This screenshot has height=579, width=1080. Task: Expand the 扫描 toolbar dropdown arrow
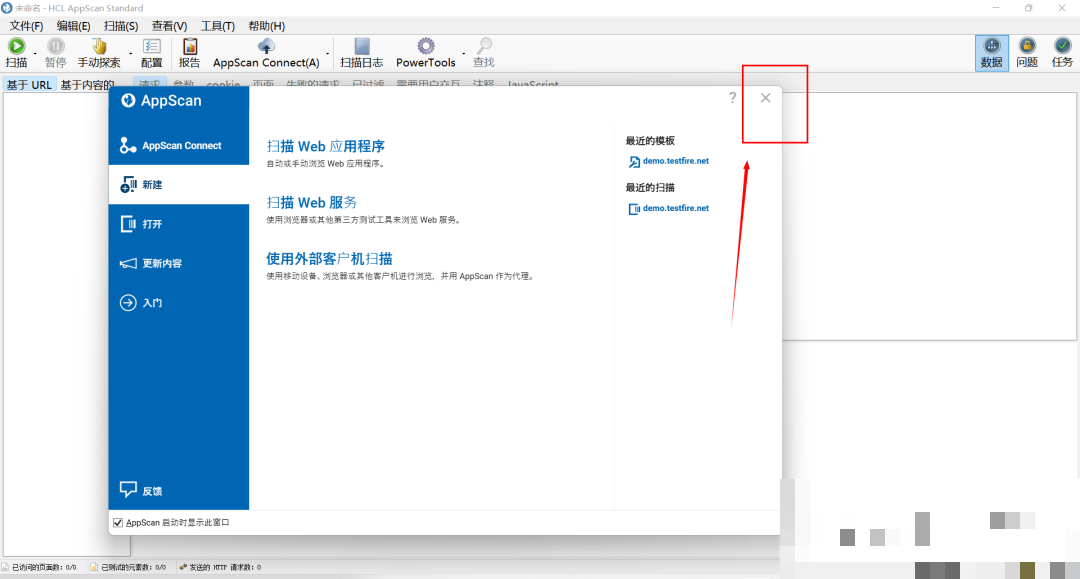[x=35, y=53]
